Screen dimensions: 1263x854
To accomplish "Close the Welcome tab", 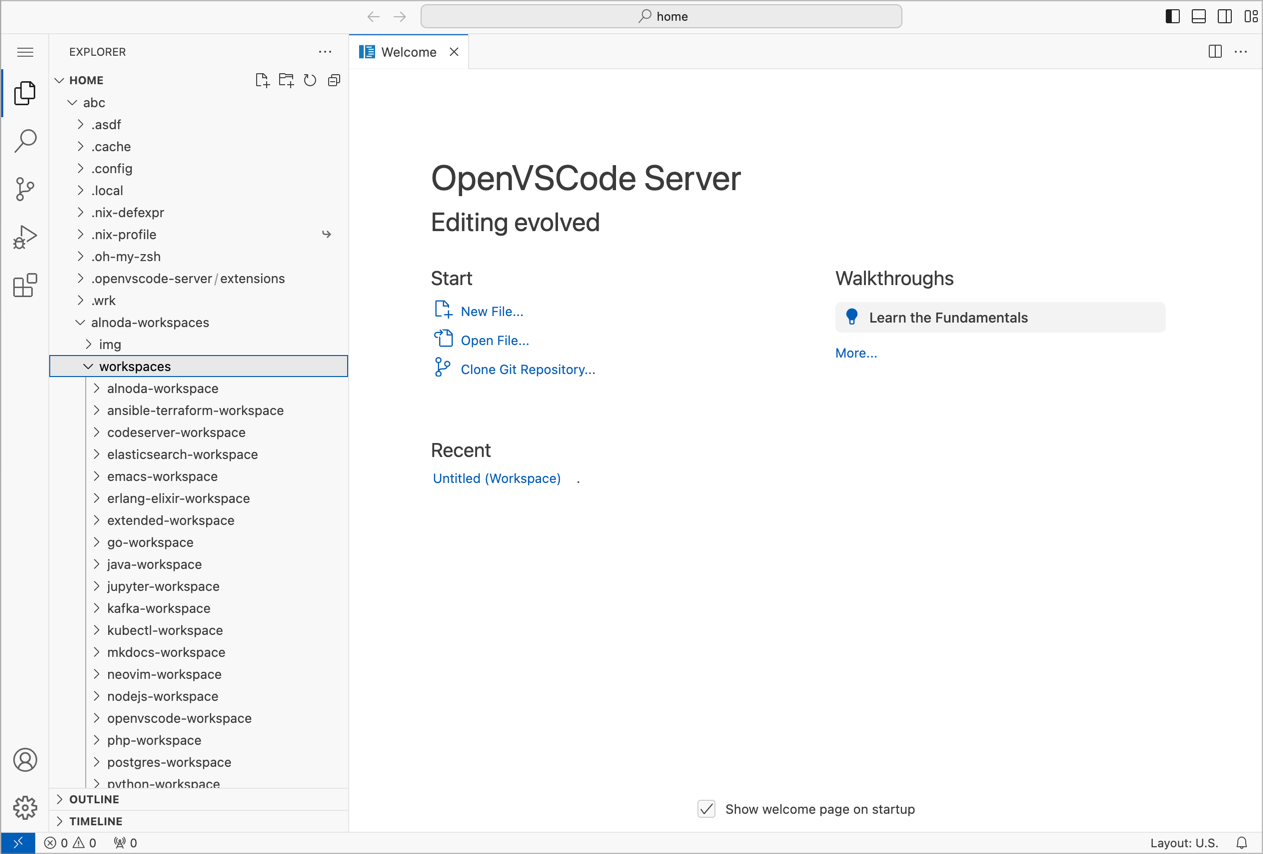I will [454, 52].
